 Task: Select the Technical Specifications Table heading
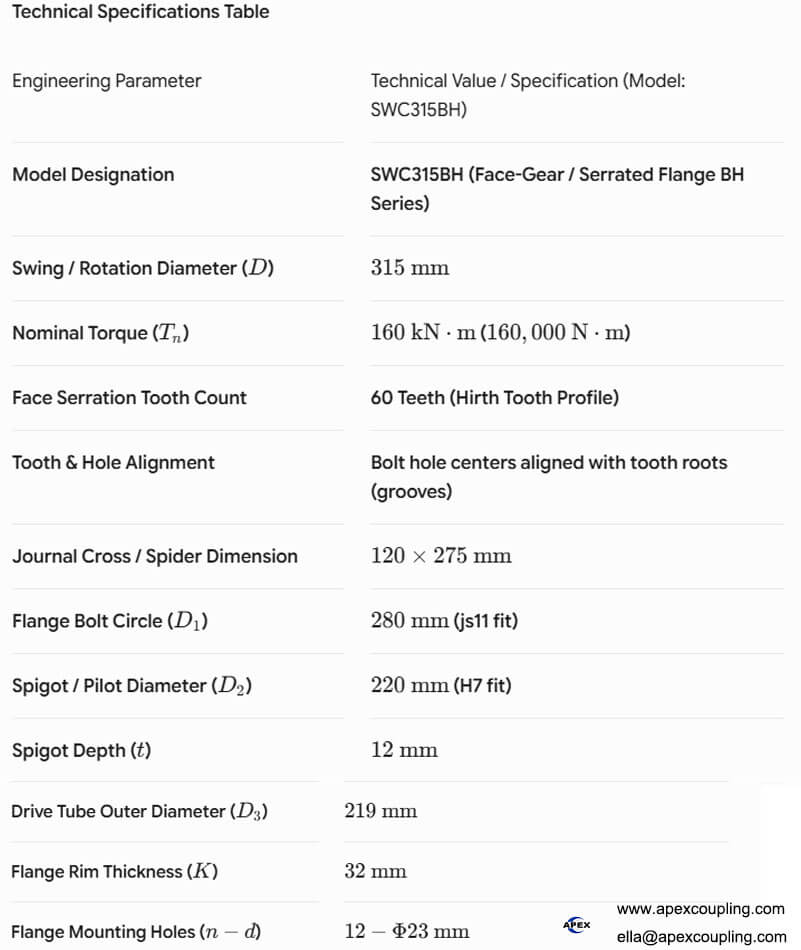141,12
